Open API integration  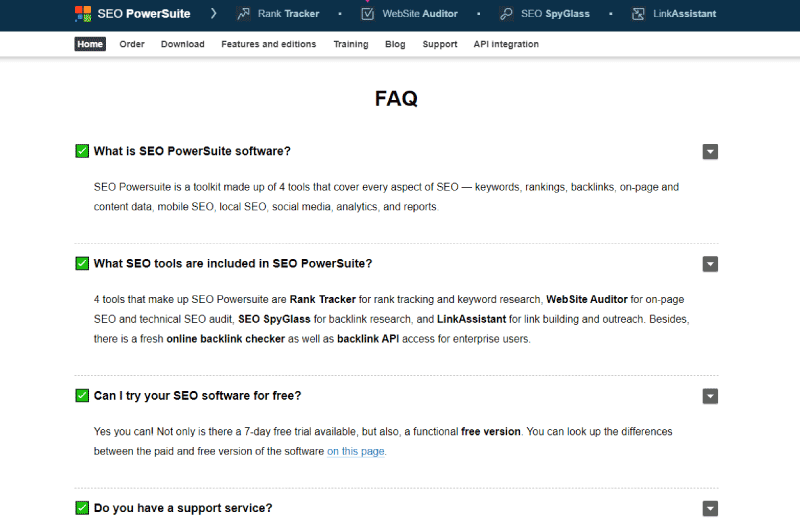(x=506, y=44)
